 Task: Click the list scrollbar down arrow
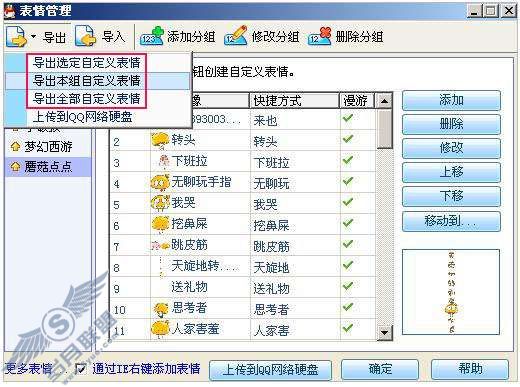[384, 332]
